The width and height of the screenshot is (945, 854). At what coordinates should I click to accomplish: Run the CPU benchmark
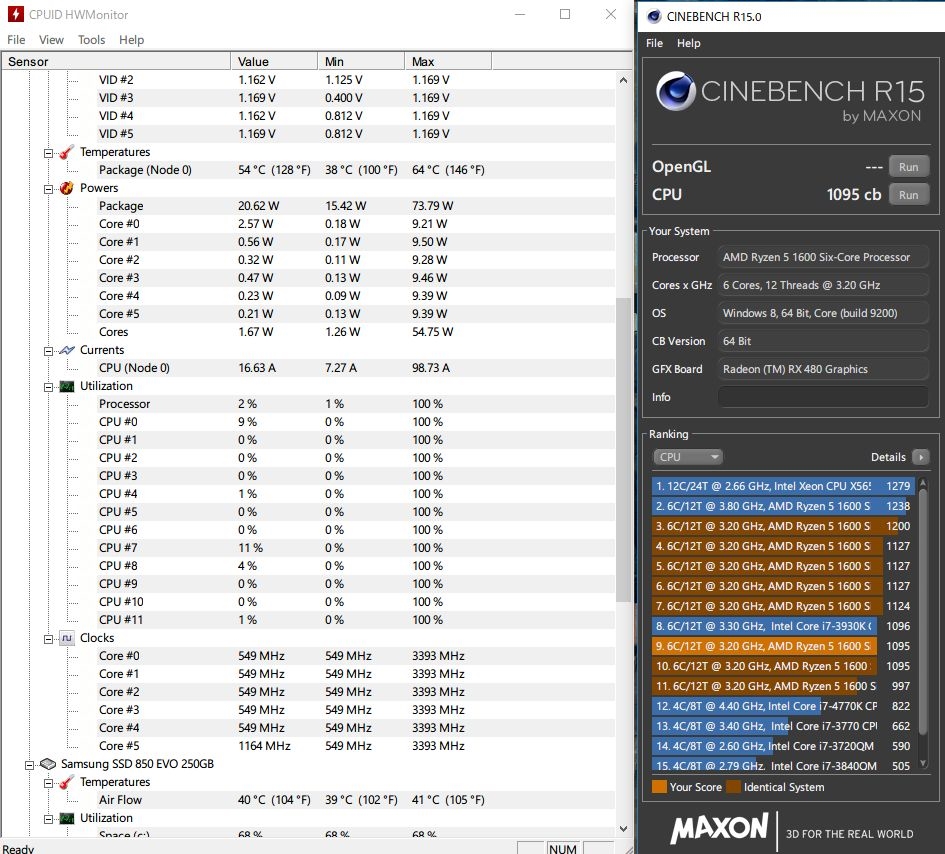click(909, 195)
